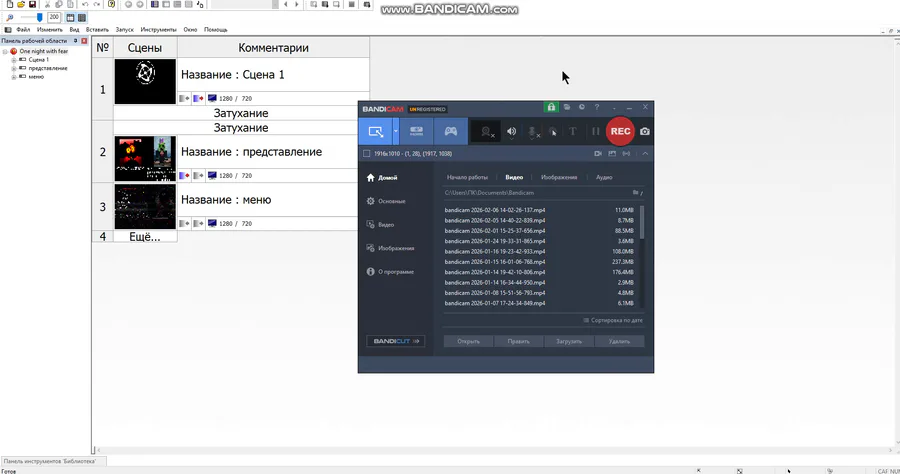The width and height of the screenshot is (900, 474).
Task: Switch to Изображения tab in Bandicam
Action: 558,177
